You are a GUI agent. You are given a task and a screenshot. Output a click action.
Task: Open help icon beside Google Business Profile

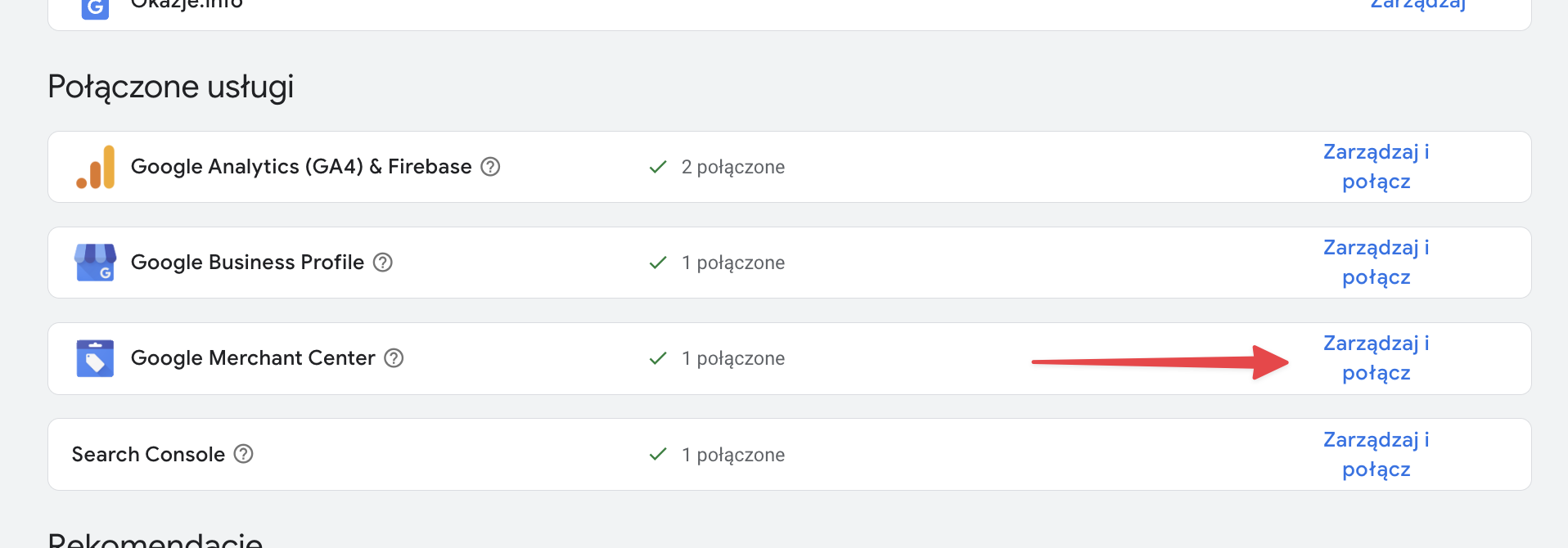[383, 263]
